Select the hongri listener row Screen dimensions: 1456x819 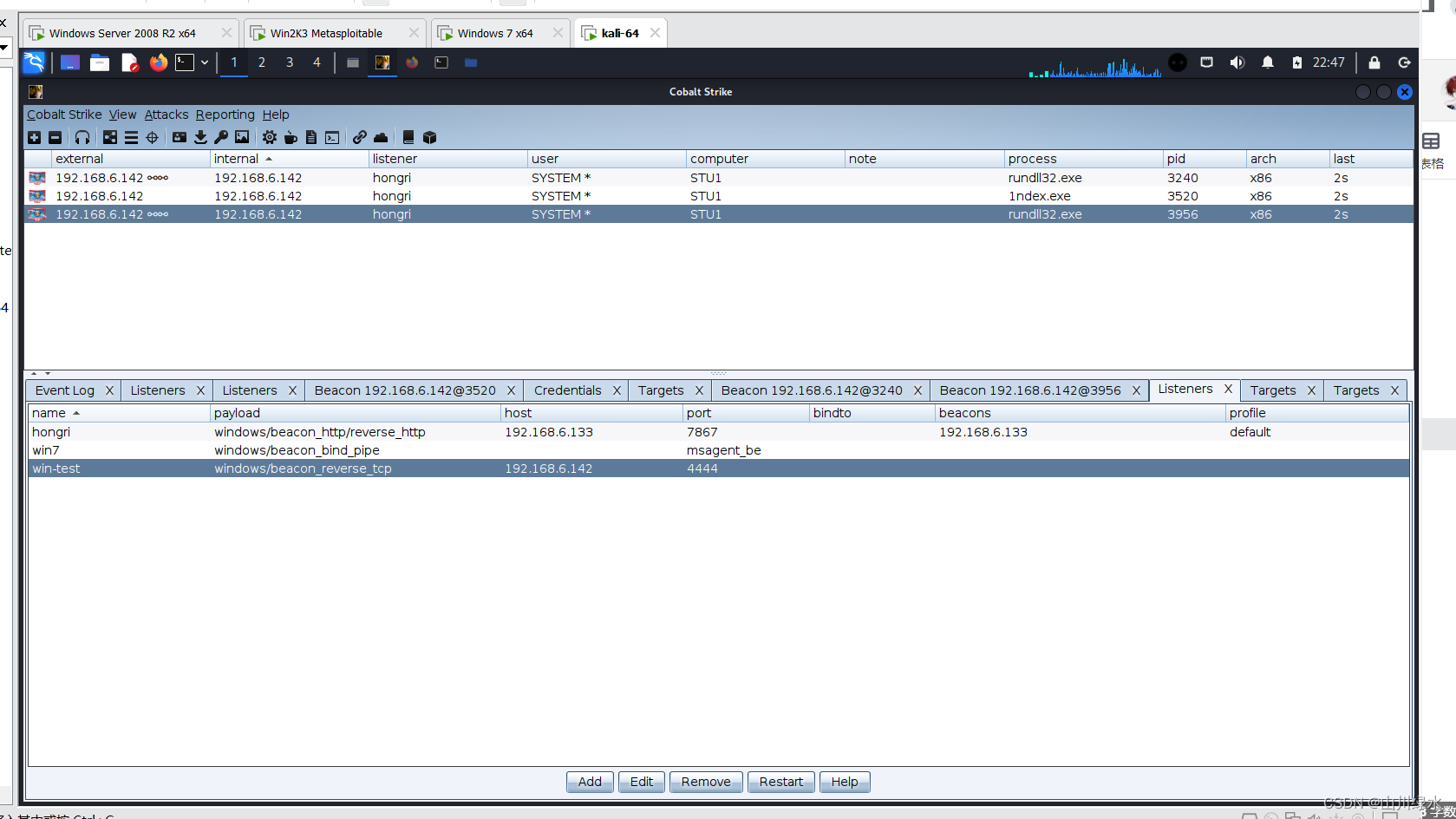point(718,432)
